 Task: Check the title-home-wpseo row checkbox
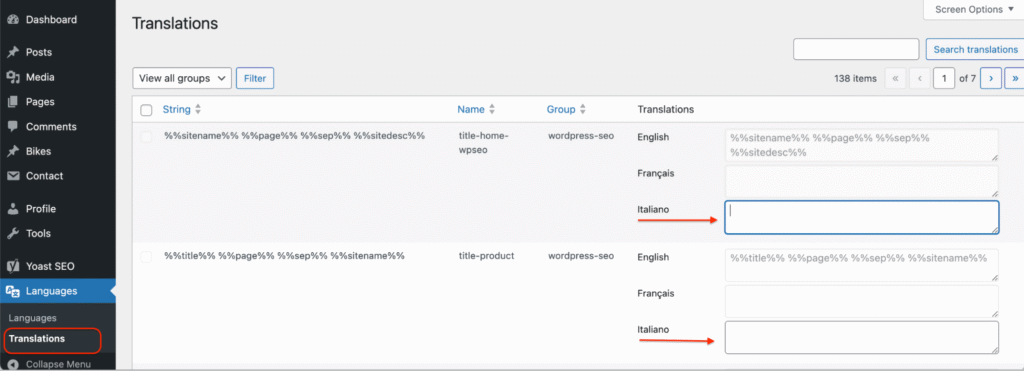coord(146,137)
